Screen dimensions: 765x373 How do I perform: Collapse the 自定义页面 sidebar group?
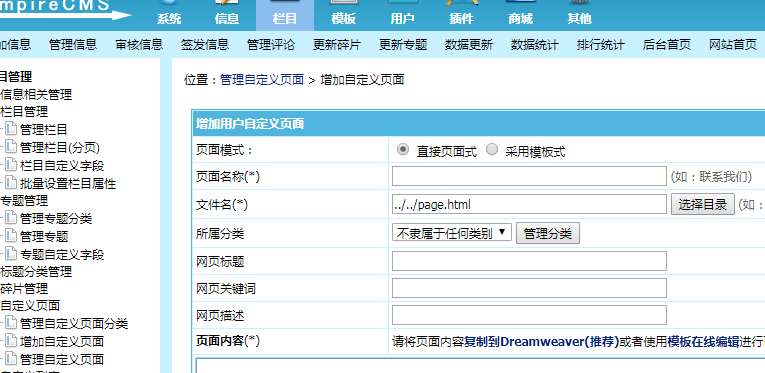[x=30, y=306]
